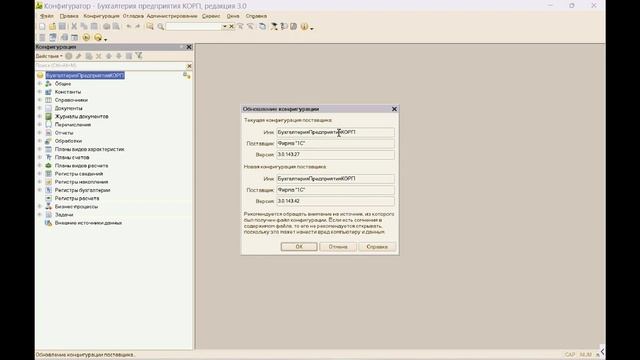Image resolution: width=640 pixels, height=360 pixels.
Task: Click the Copy toolbar icon
Action: click(84, 27)
